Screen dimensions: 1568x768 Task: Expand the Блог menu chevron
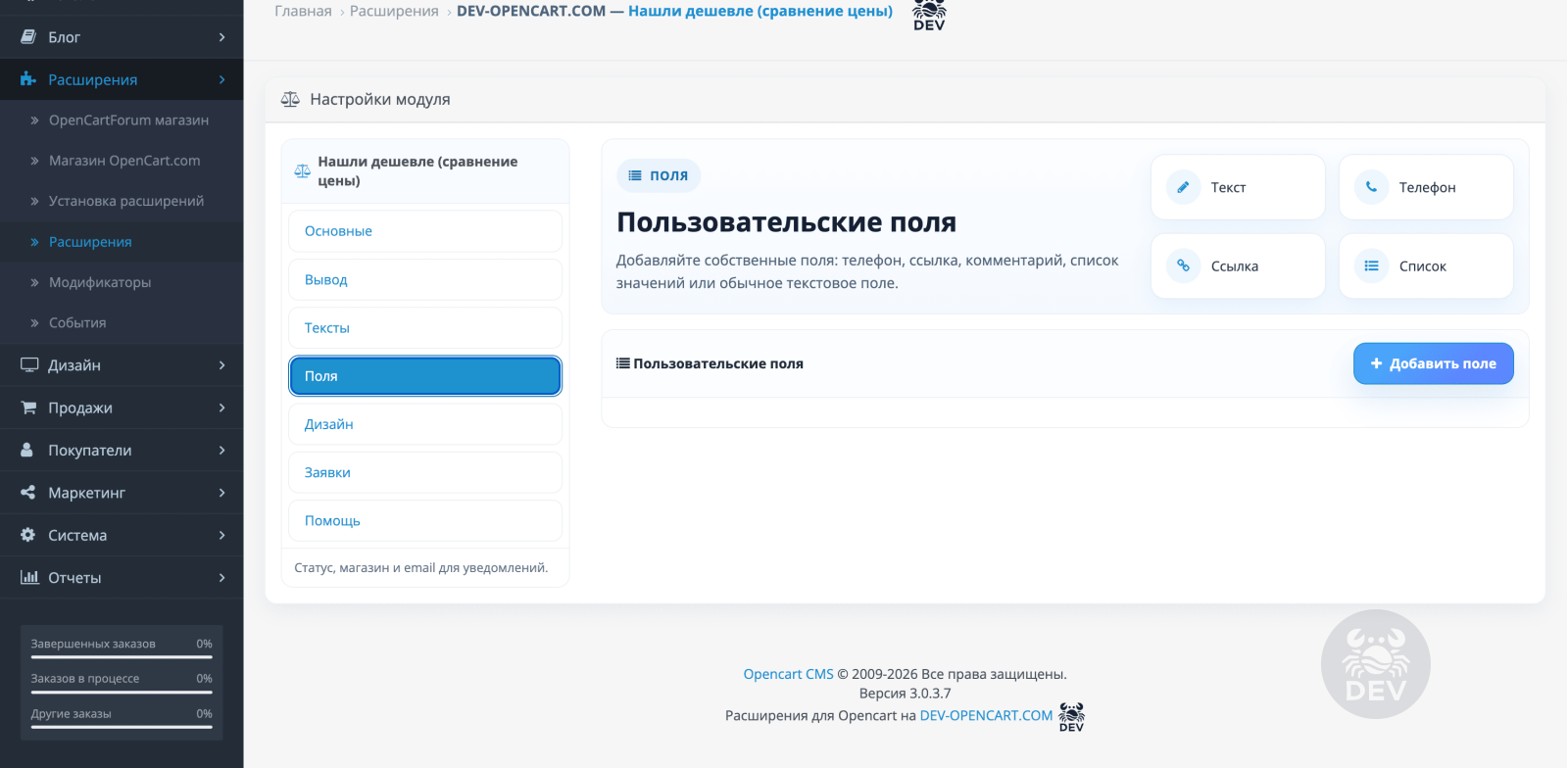coord(222,37)
